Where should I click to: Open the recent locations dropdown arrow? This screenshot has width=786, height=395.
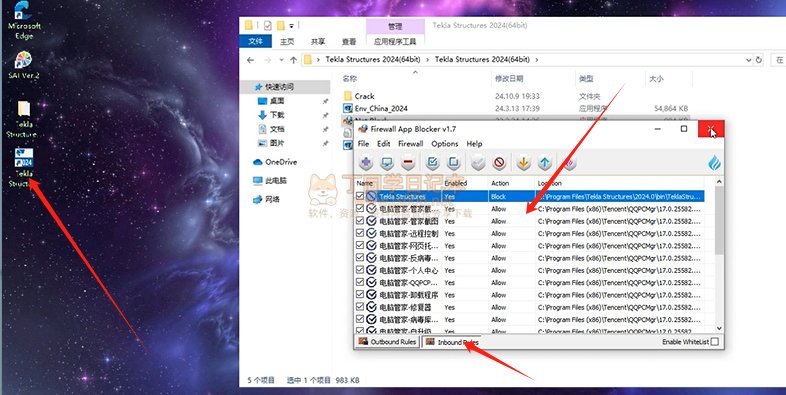pos(281,60)
